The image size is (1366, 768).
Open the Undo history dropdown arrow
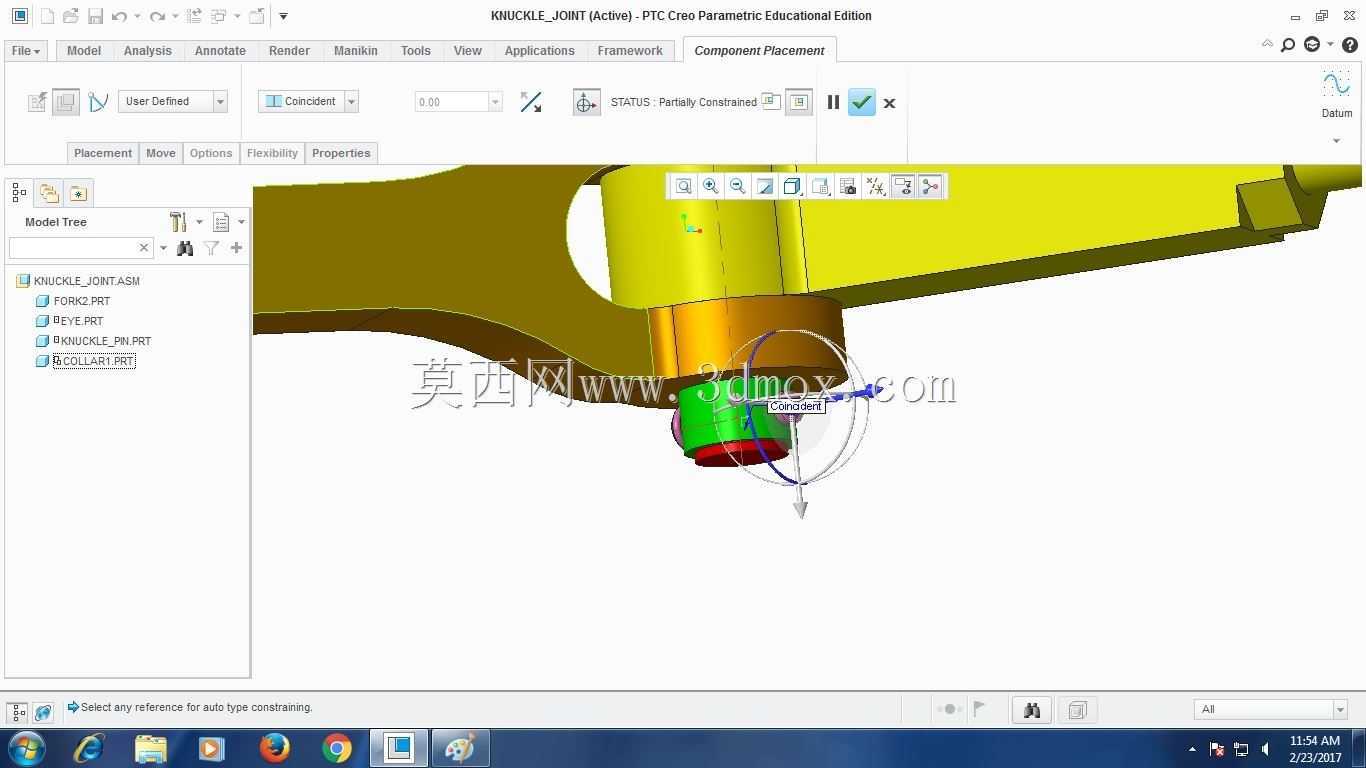[x=137, y=16]
